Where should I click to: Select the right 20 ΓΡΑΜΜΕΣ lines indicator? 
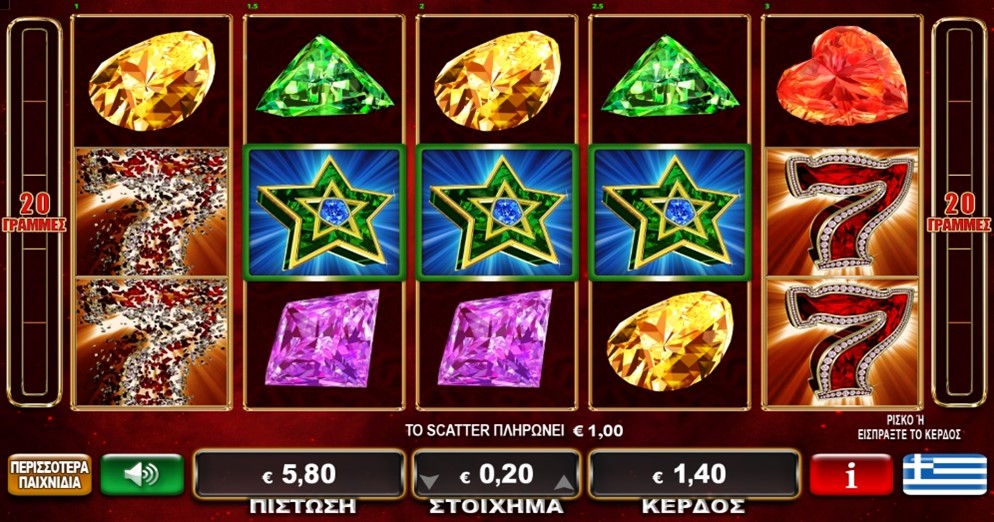(958, 212)
